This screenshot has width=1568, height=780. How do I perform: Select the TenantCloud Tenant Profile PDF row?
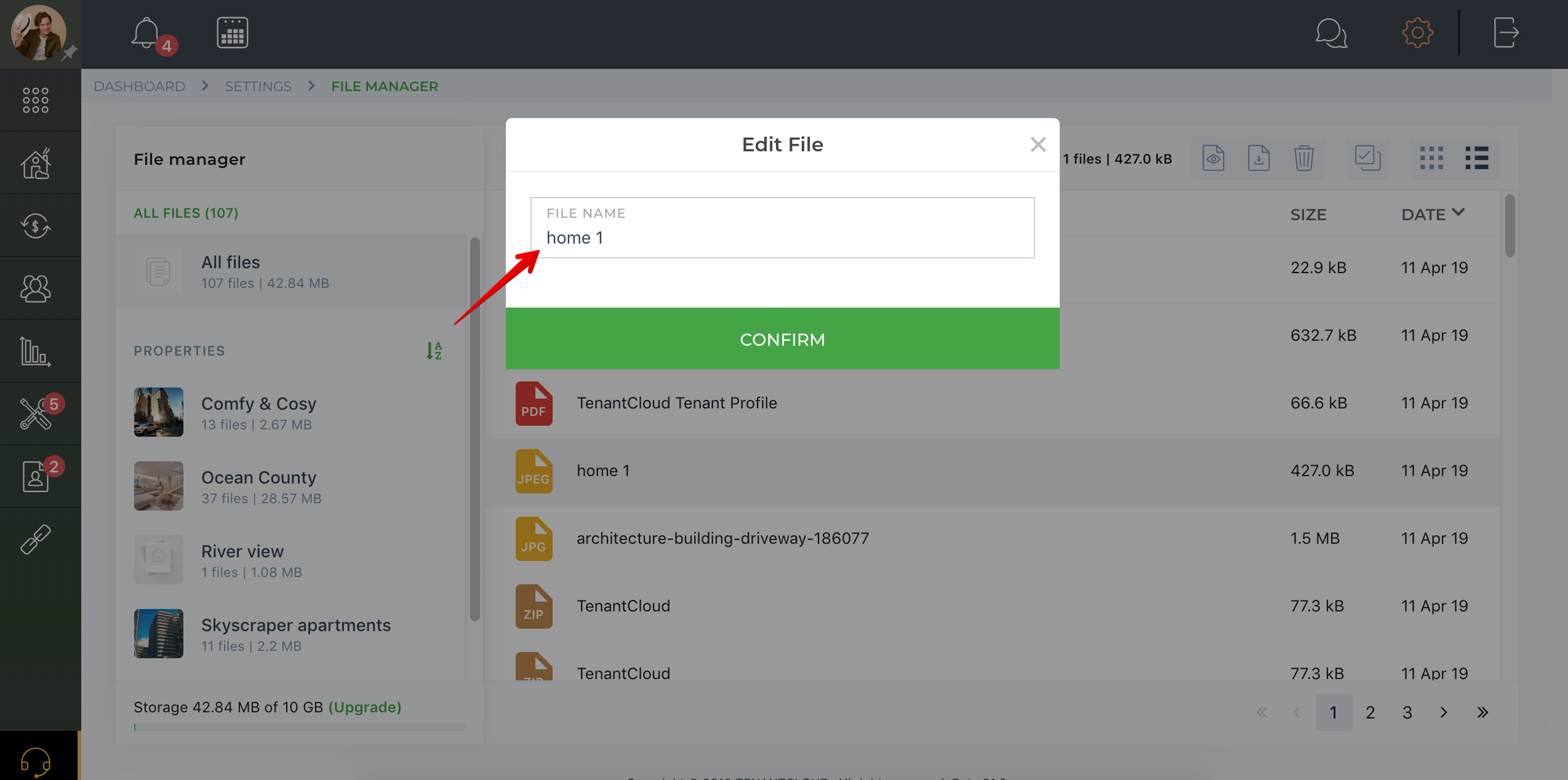[992, 404]
